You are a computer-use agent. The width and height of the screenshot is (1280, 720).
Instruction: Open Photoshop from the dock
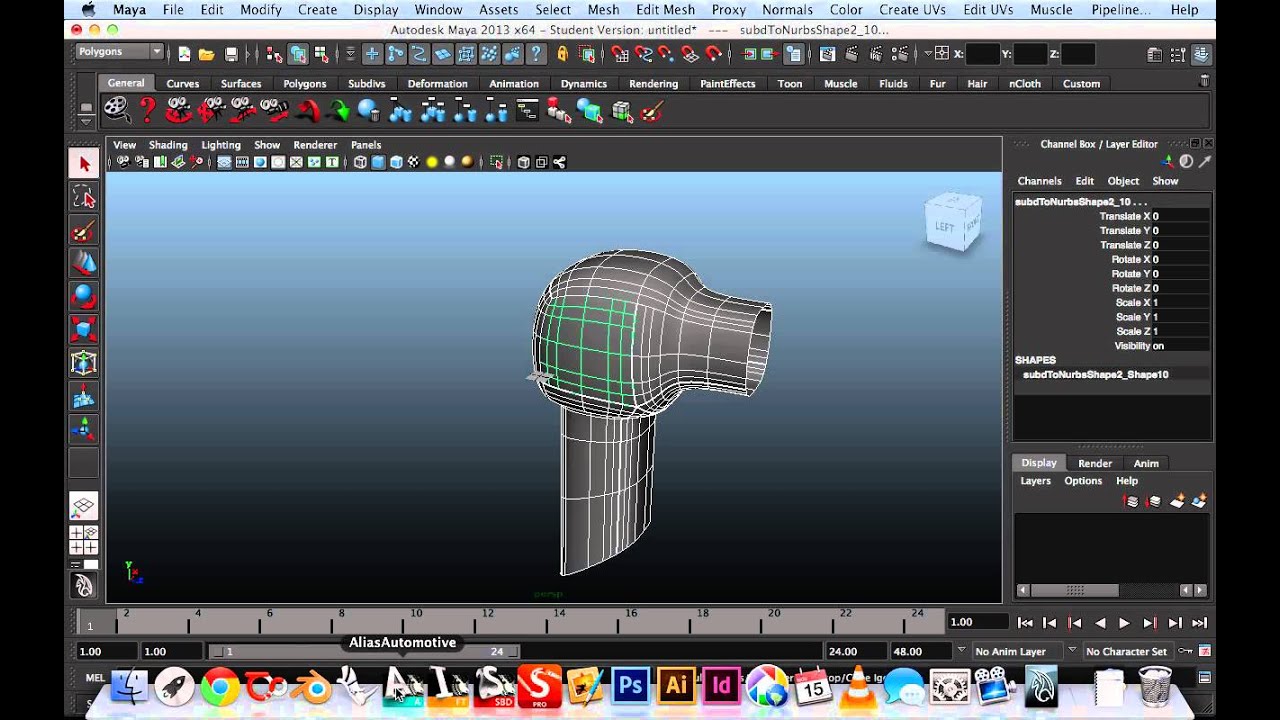click(x=630, y=686)
